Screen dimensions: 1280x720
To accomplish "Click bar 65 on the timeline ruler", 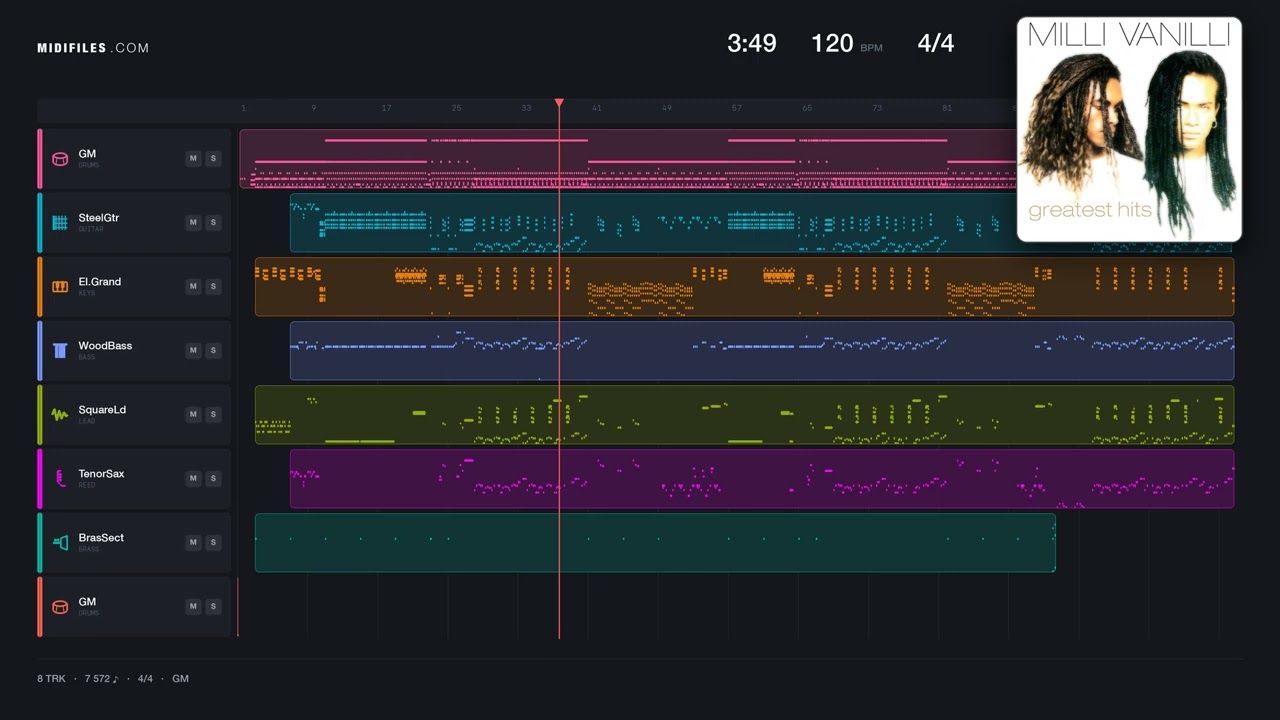I will click(806, 108).
